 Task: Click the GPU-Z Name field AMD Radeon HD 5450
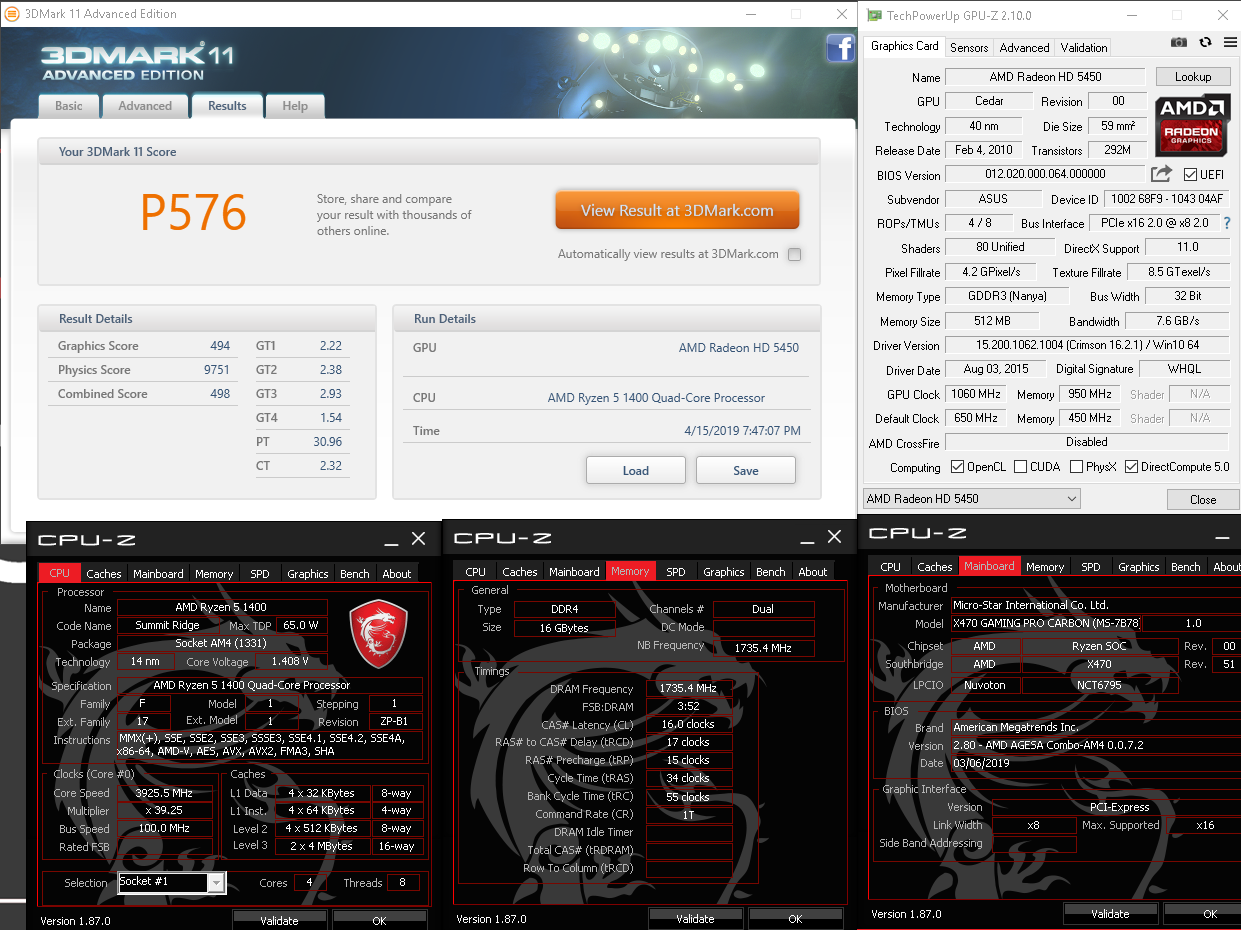(1045, 77)
